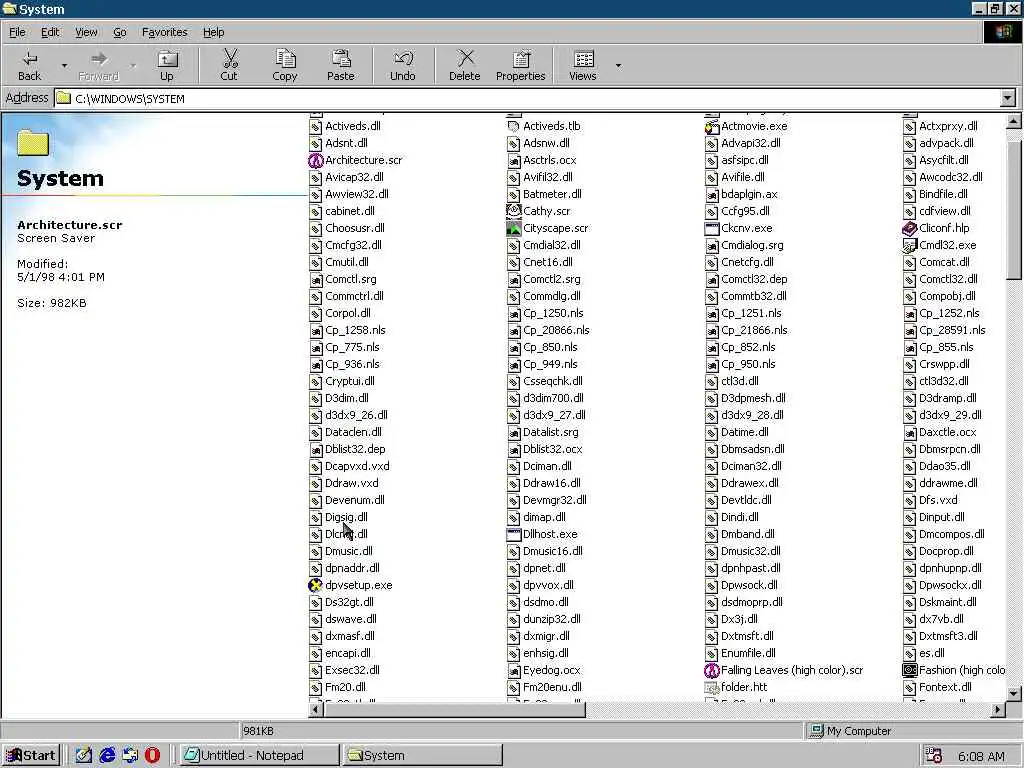This screenshot has height=768, width=1024.
Task: Launch Internet Explorer from Quick Launch
Action: pyautogui.click(x=107, y=755)
